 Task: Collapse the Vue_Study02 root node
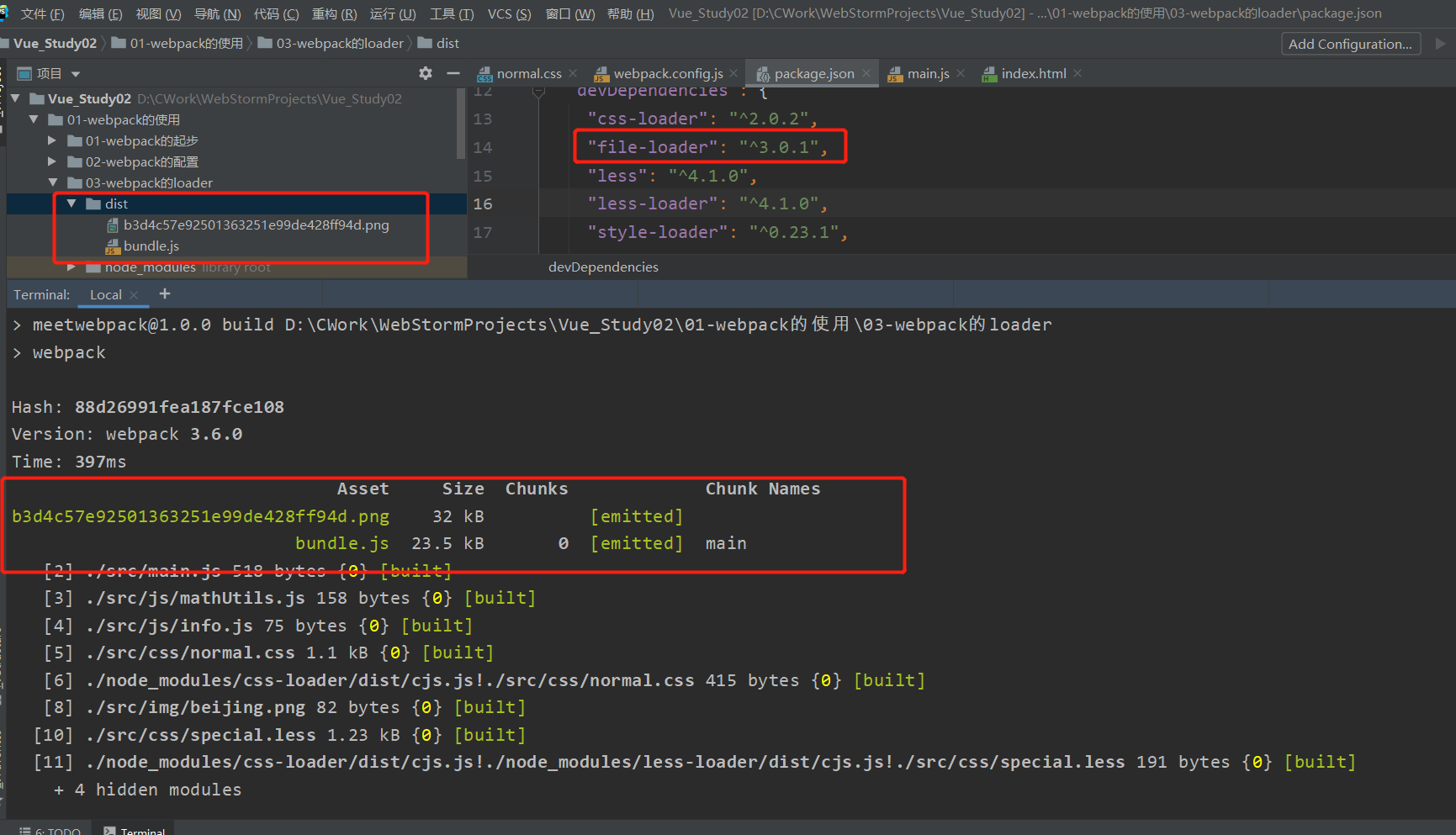[x=15, y=98]
